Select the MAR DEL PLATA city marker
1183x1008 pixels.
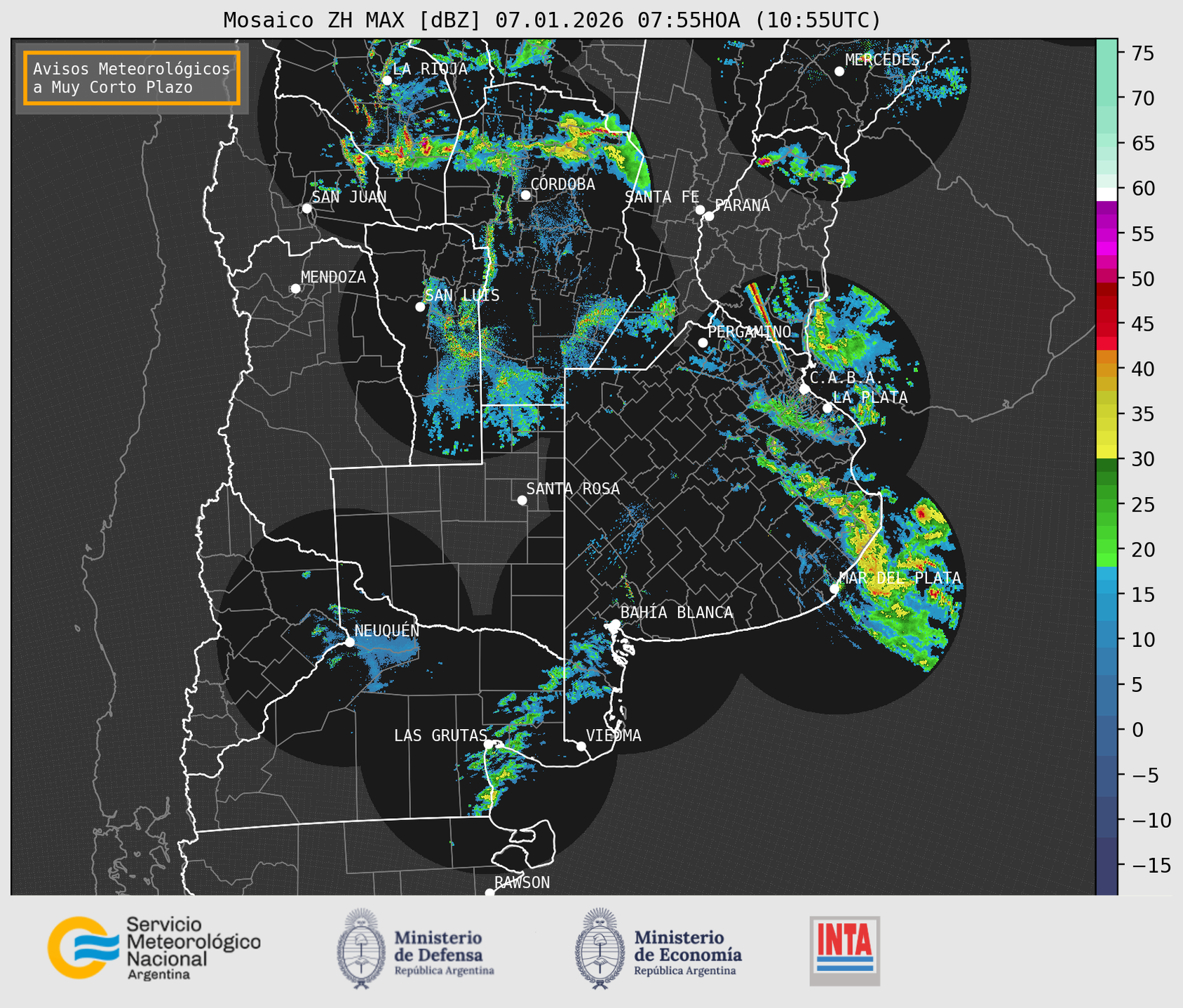pyautogui.click(x=834, y=589)
